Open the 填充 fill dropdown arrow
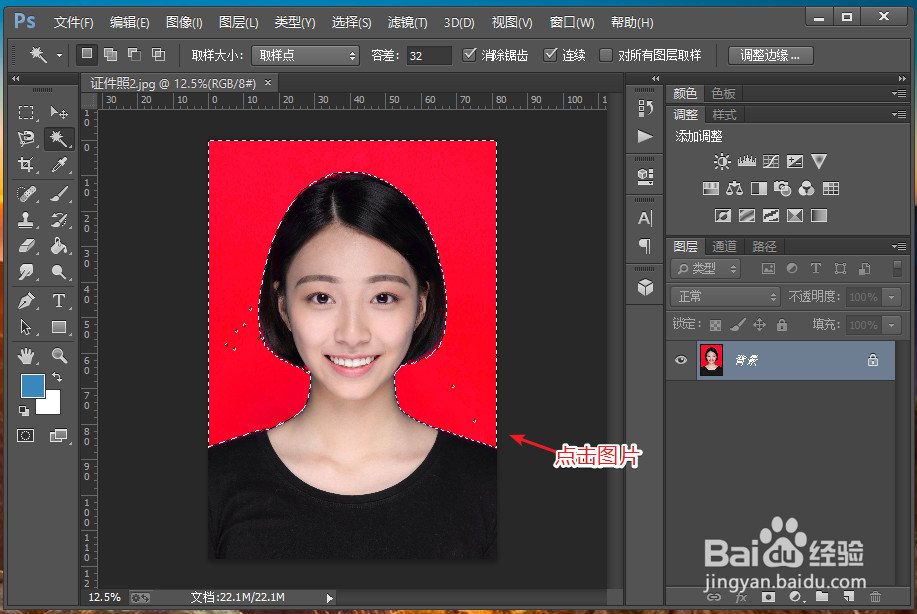Image resolution: width=917 pixels, height=614 pixels. pos(891,325)
